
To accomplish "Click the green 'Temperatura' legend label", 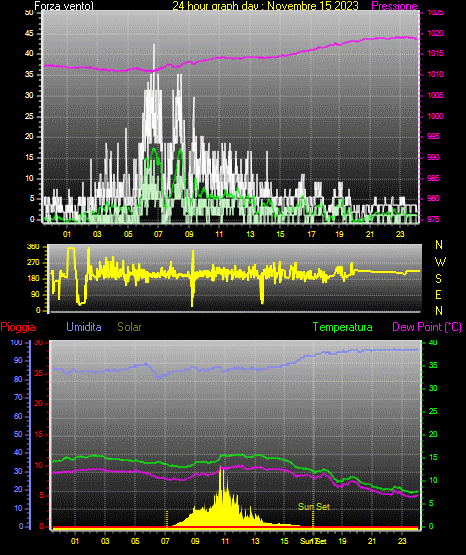I will click(x=343, y=327).
